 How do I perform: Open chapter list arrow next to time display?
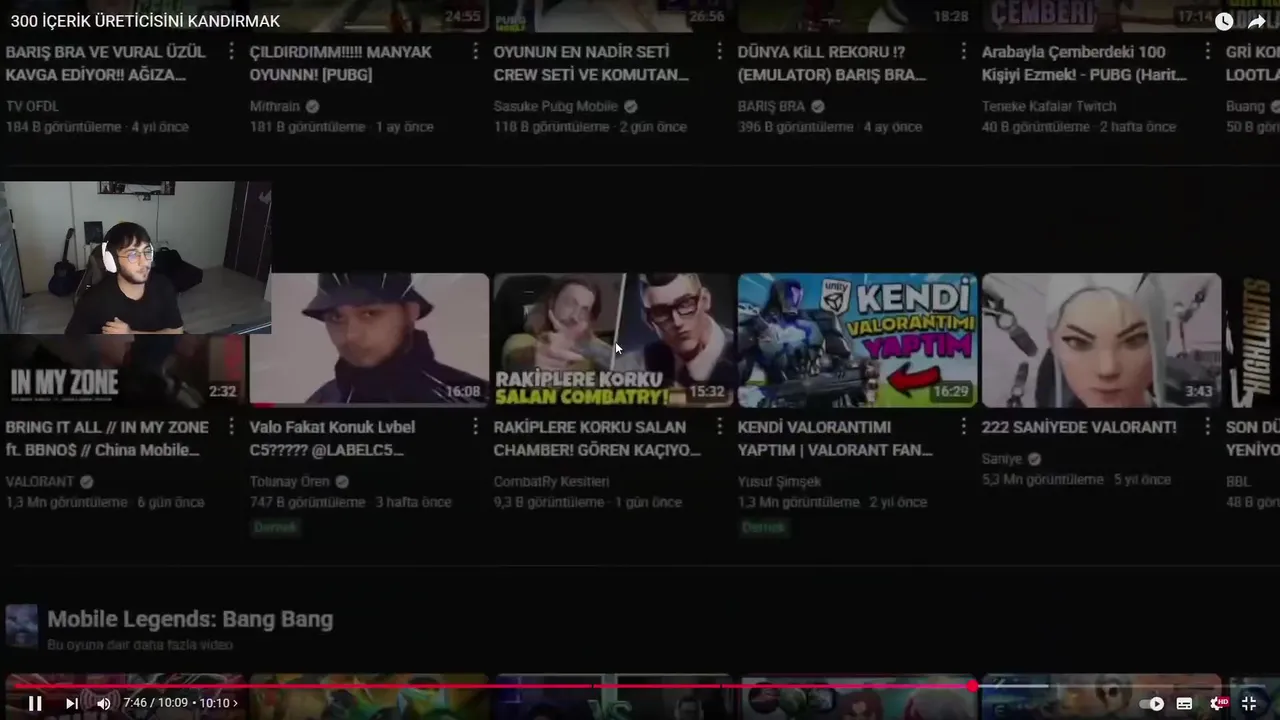236,703
